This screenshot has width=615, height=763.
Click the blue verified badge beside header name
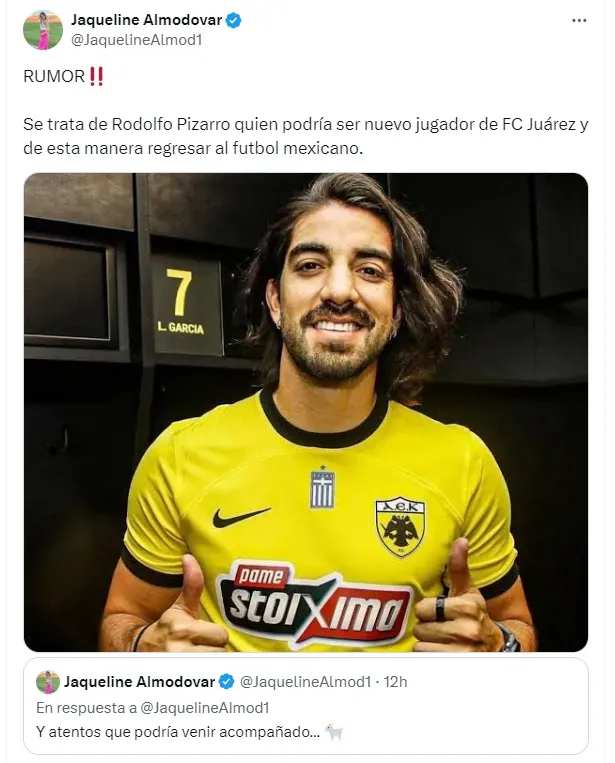tap(234, 20)
